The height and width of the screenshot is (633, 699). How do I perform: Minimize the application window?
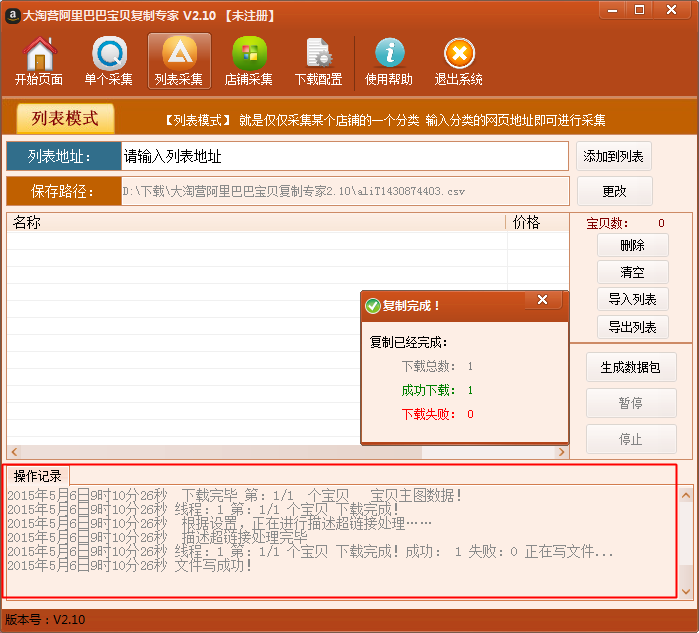coord(613,10)
